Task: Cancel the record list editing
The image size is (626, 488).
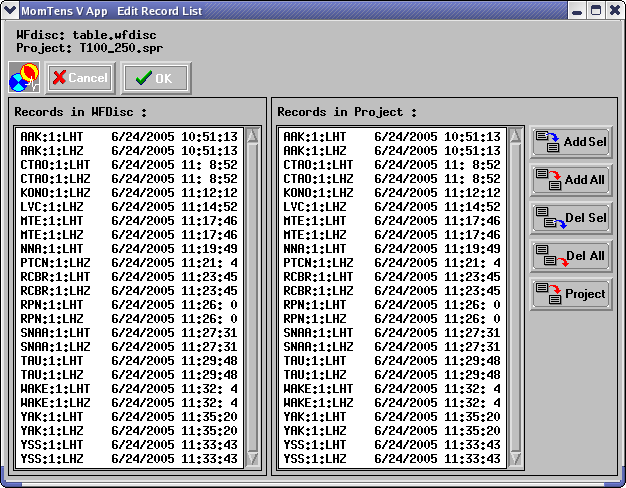Action: click(80, 78)
